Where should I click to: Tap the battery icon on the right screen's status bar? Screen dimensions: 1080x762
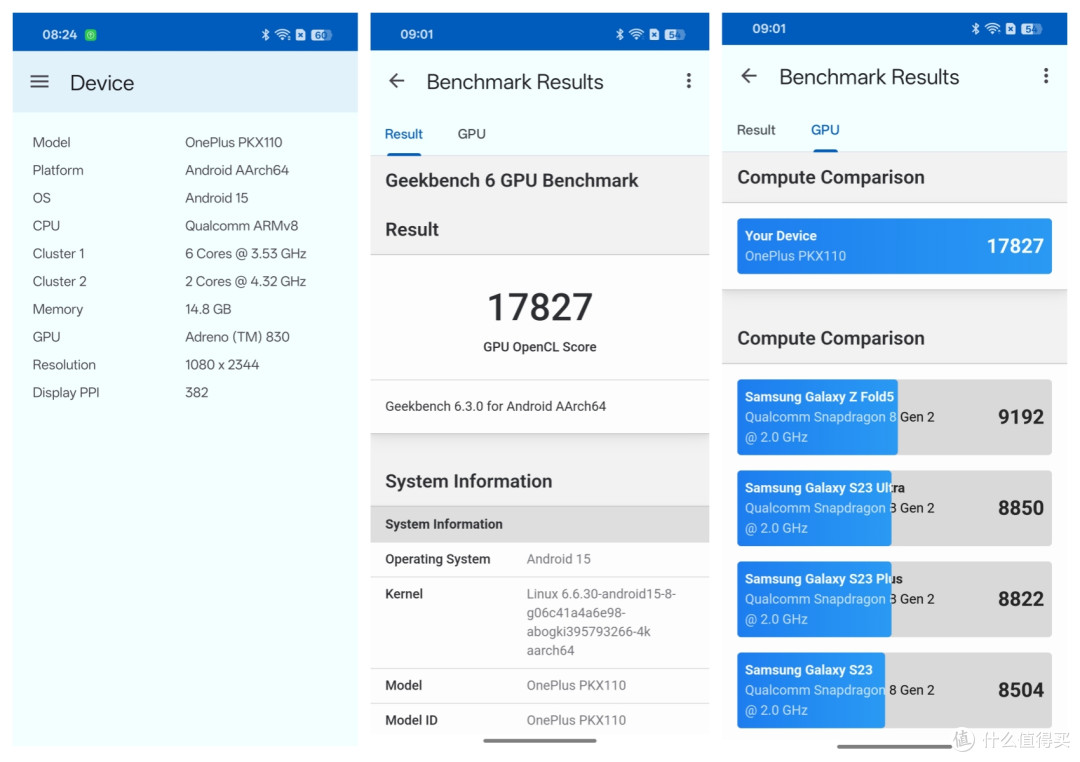pos(1031,29)
